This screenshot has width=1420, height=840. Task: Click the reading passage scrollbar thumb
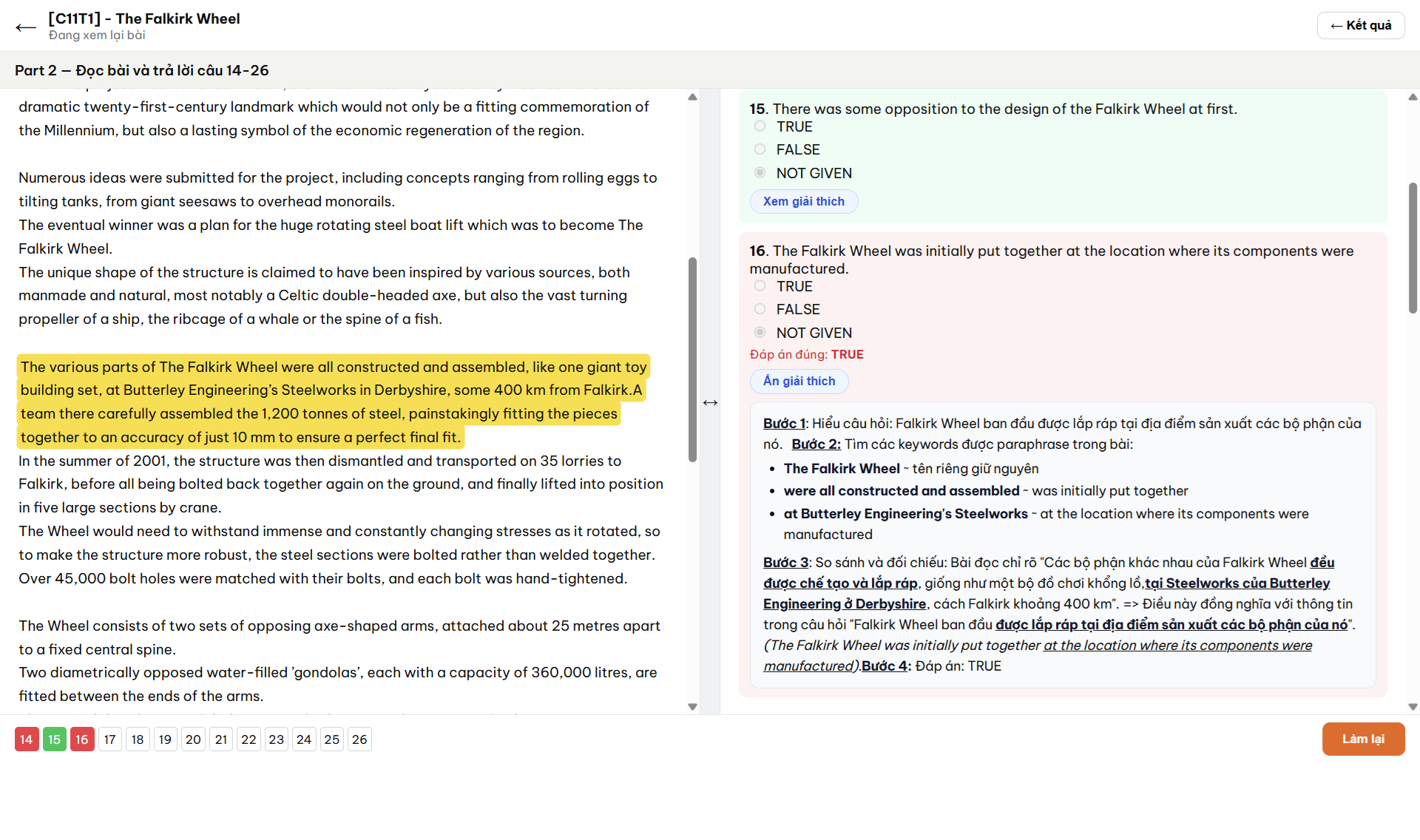pos(692,359)
